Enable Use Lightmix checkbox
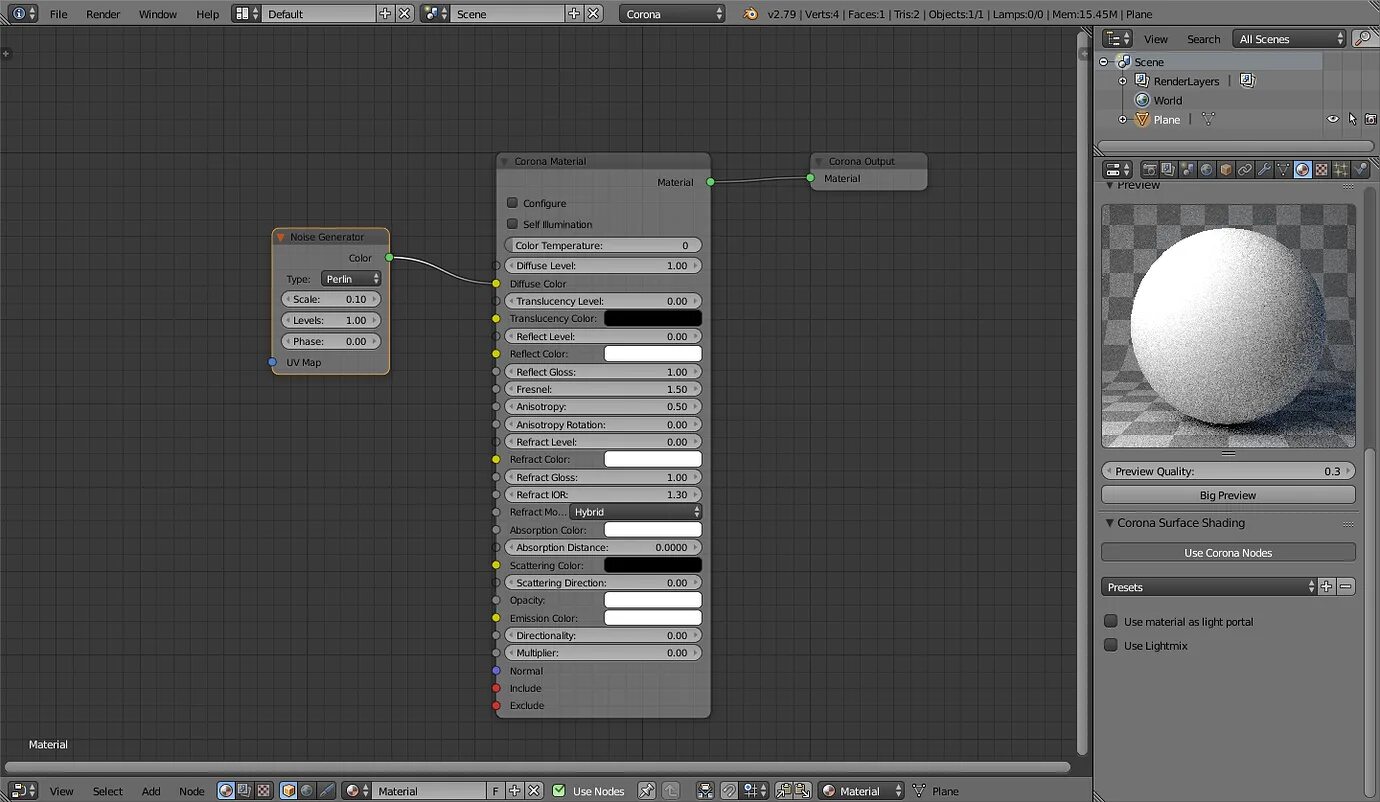The width and height of the screenshot is (1380, 802). click(1110, 645)
